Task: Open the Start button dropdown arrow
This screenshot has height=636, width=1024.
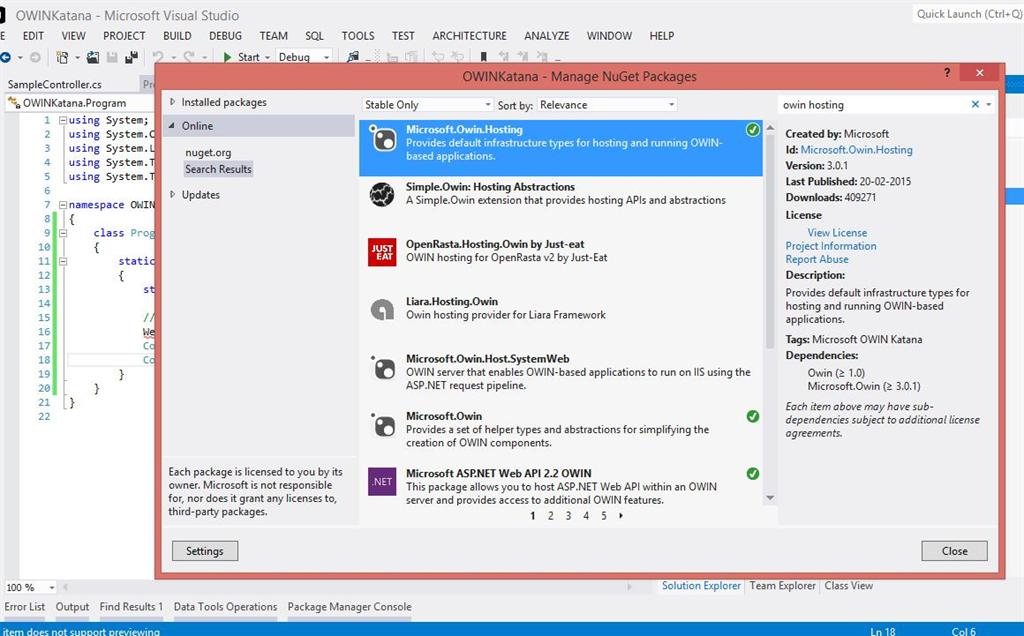Action: 267,57
